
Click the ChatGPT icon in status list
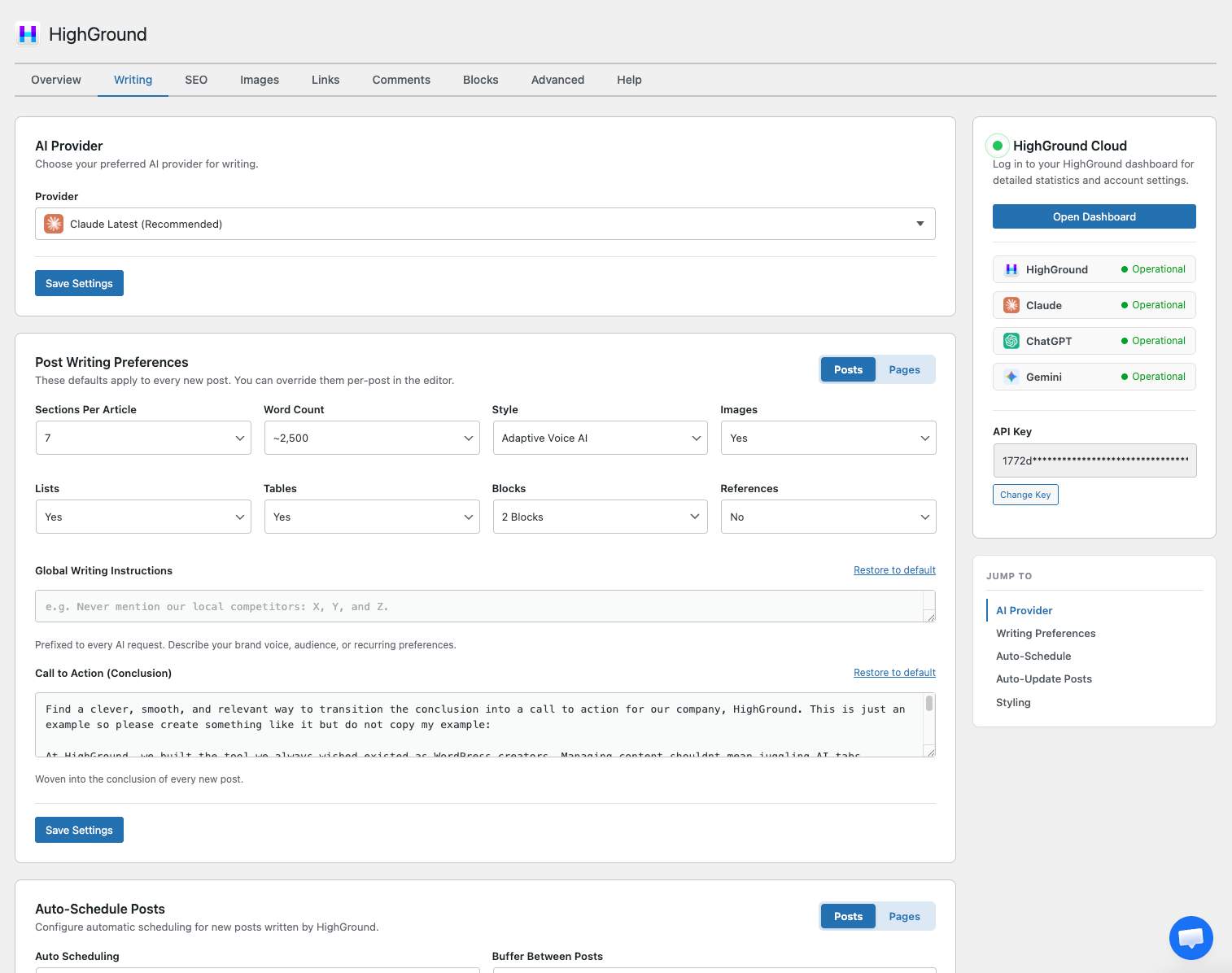coord(1011,341)
